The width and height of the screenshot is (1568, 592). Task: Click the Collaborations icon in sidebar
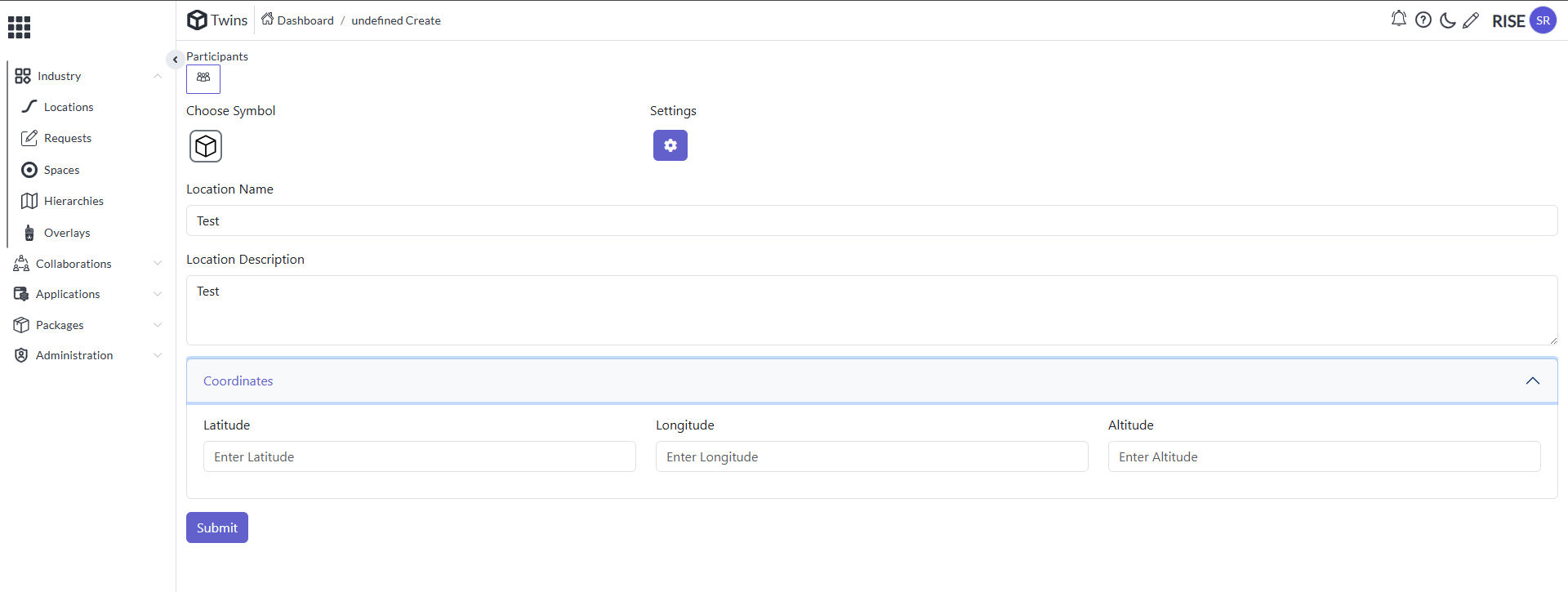21,263
